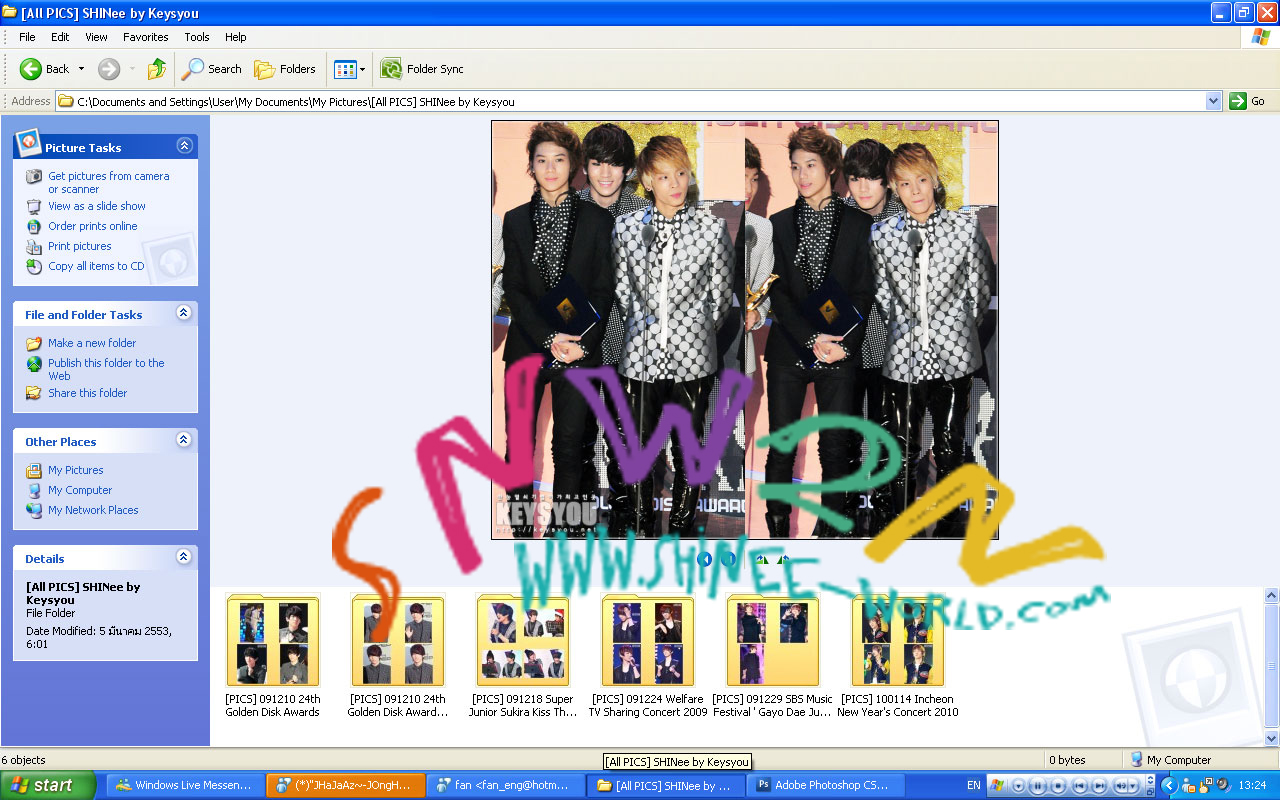1280x800 pixels.
Task: Click the My Network Places icon
Action: [x=34, y=510]
